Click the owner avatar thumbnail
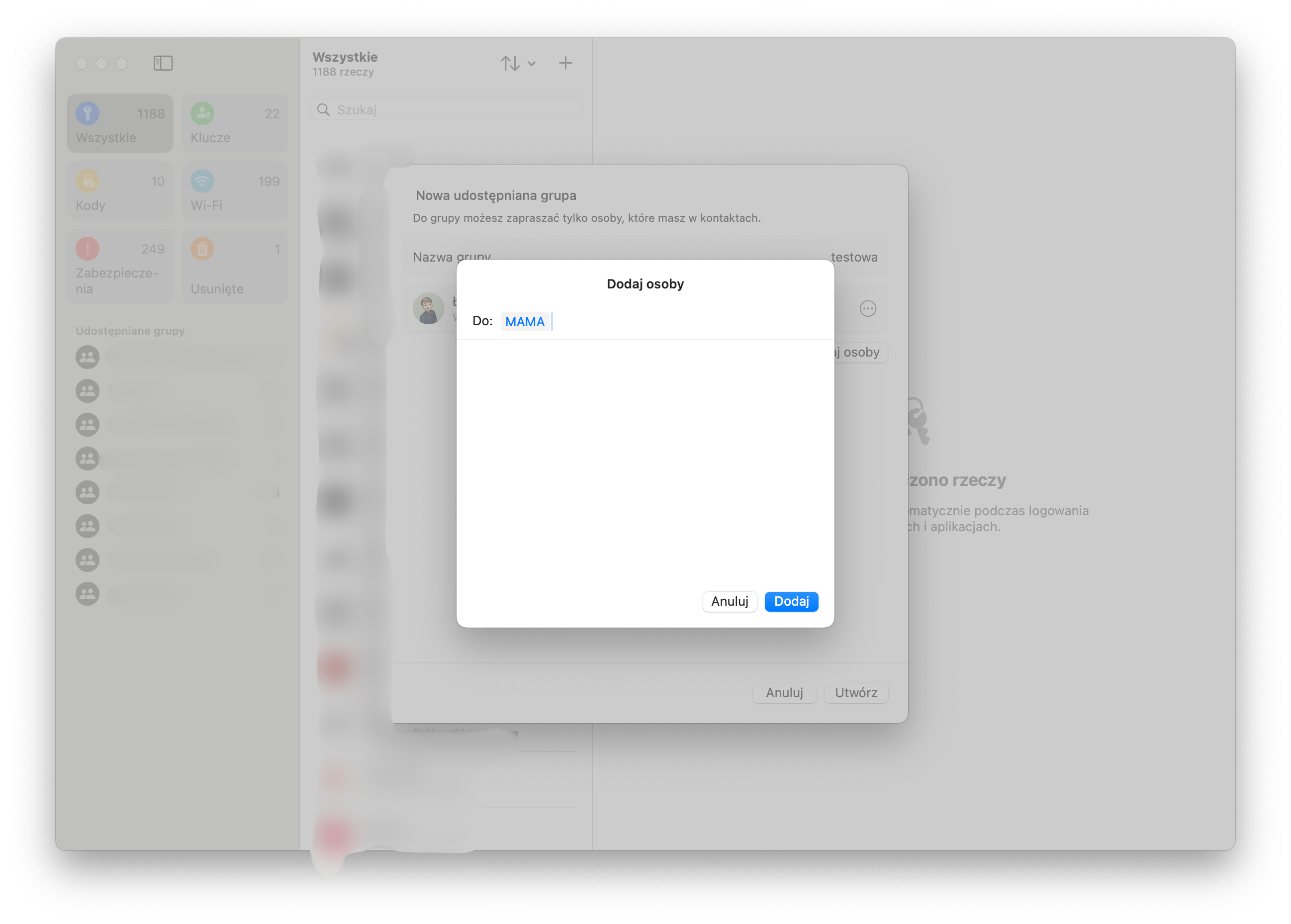1291x924 pixels. click(x=428, y=309)
